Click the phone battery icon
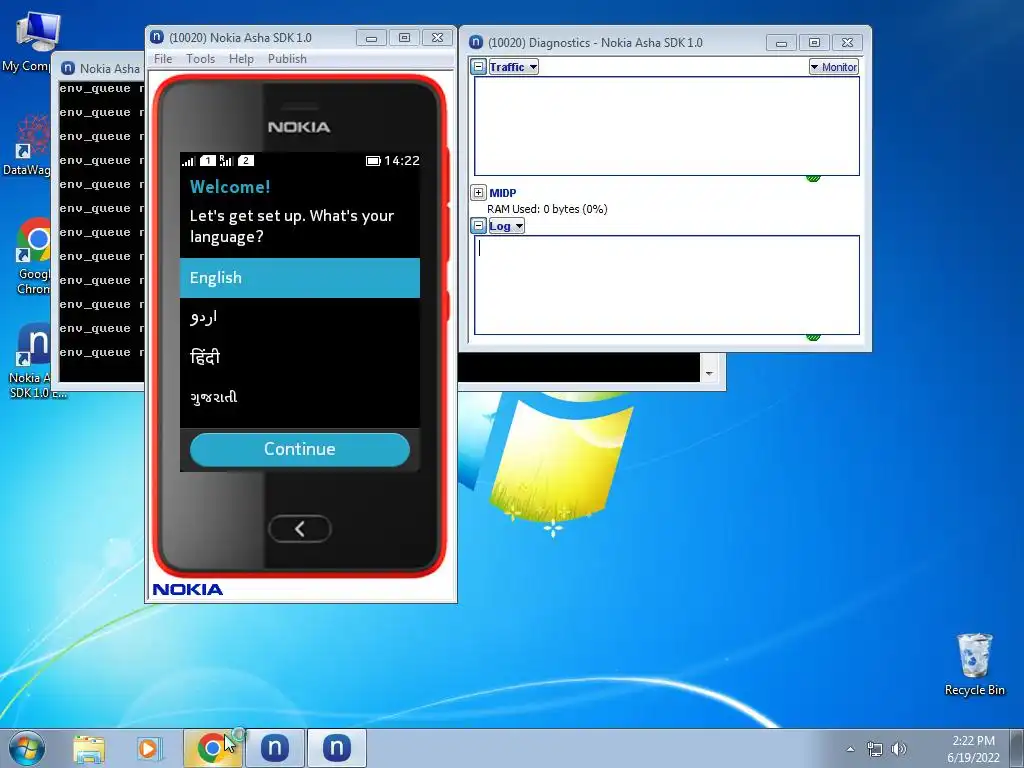This screenshot has height=768, width=1024. pos(373,161)
